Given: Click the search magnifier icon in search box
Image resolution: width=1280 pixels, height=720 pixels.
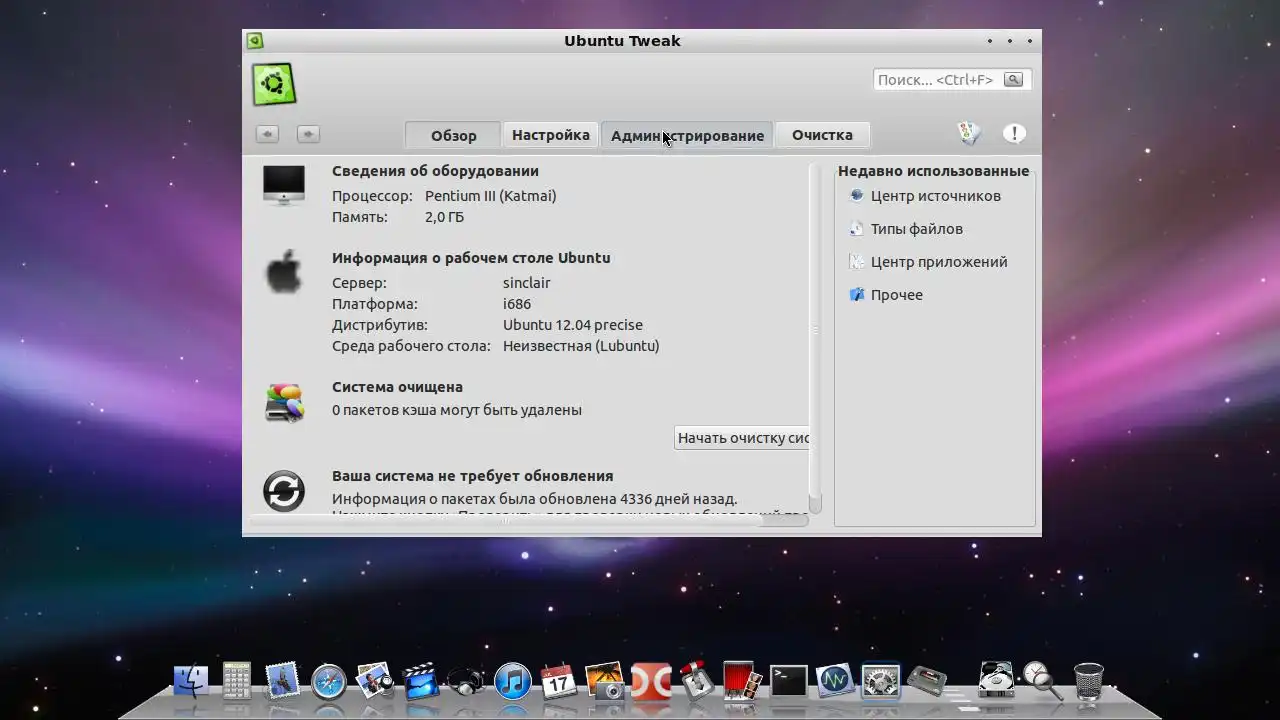Looking at the screenshot, I should (x=1013, y=80).
